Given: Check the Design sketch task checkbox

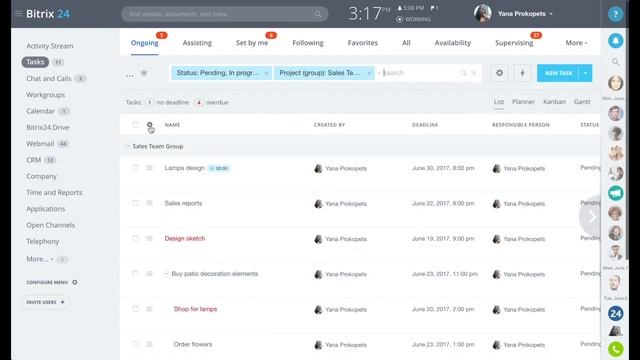Looking at the screenshot, I should 135,238.
